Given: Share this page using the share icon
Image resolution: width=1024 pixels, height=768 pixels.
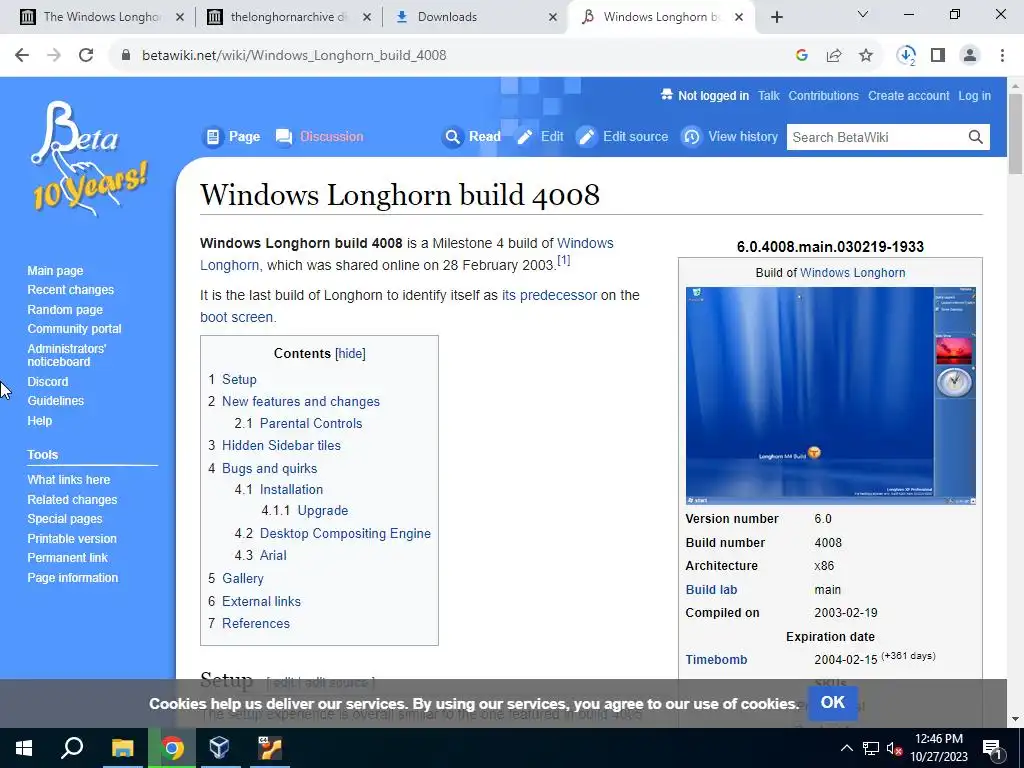Looking at the screenshot, I should tap(834, 56).
